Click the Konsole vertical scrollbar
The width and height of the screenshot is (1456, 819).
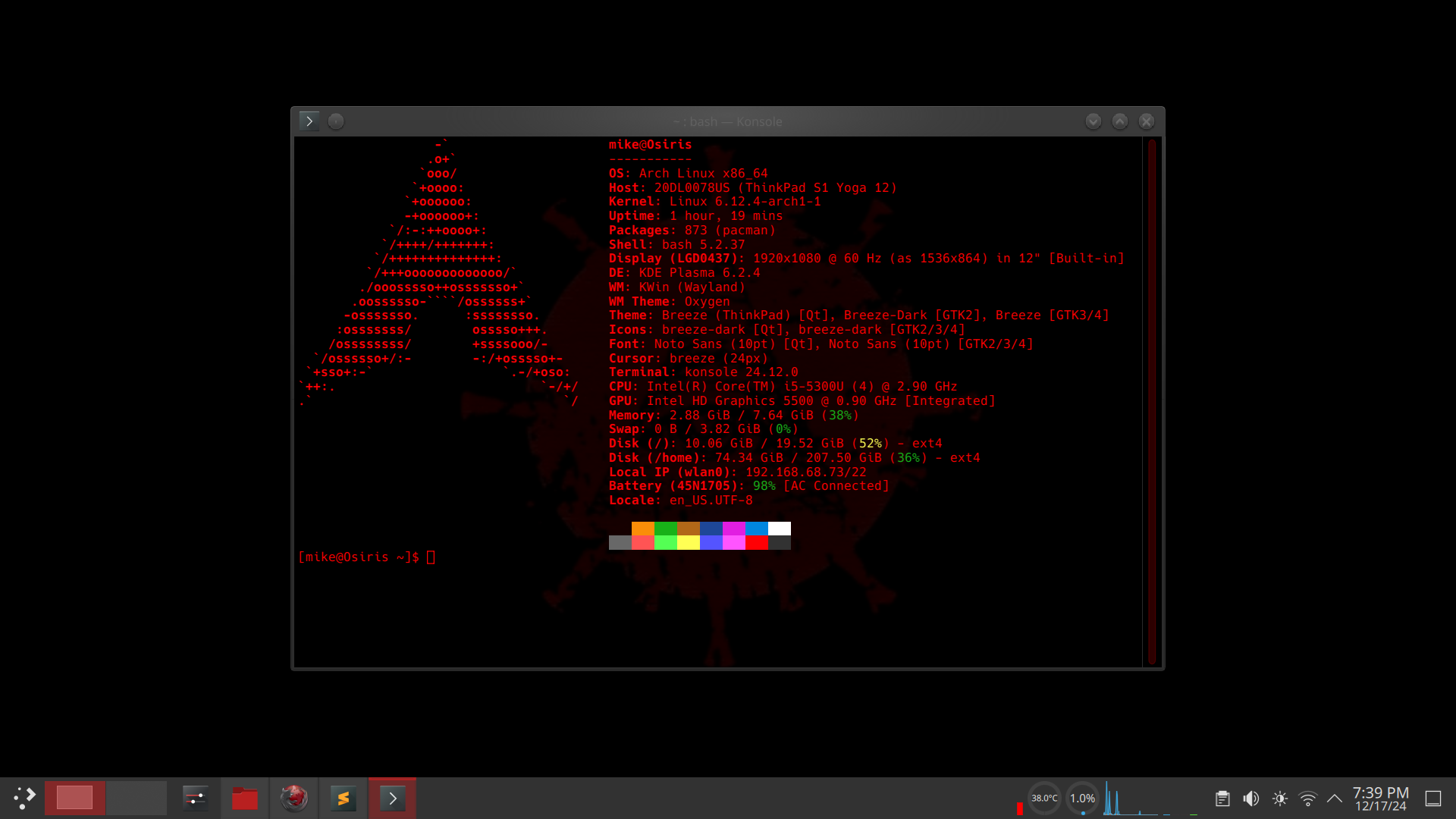pos(1151,400)
